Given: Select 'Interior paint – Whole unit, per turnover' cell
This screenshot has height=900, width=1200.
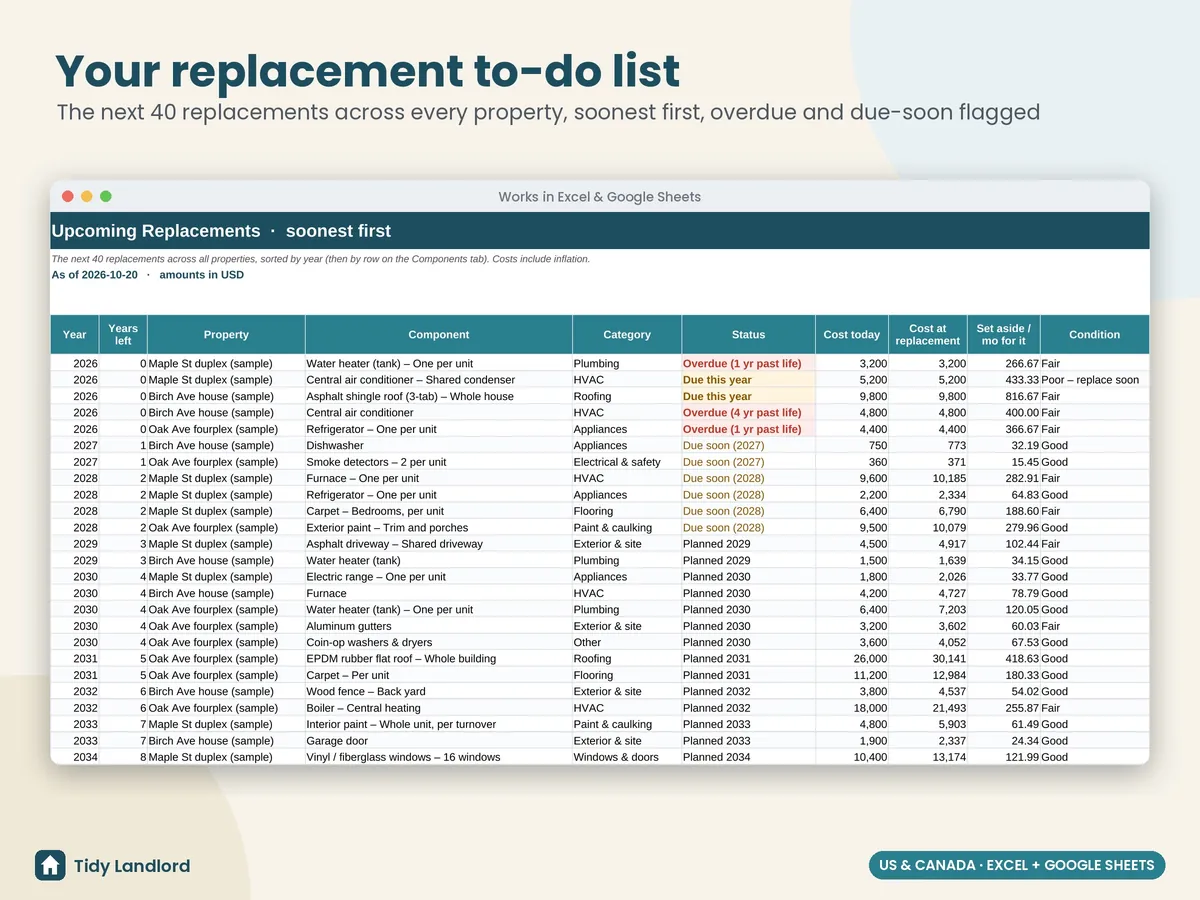Looking at the screenshot, I should click(x=439, y=725).
